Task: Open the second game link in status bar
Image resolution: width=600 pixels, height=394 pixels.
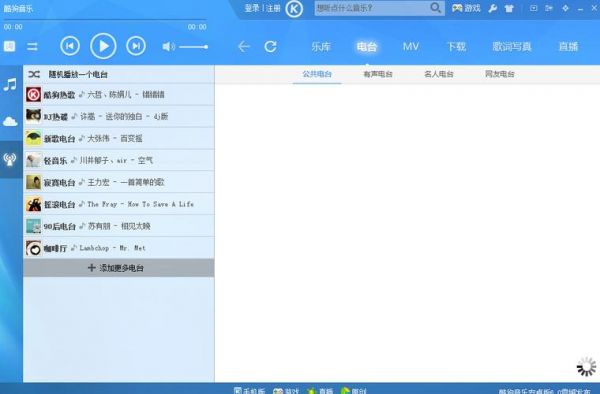Action: tap(286, 391)
